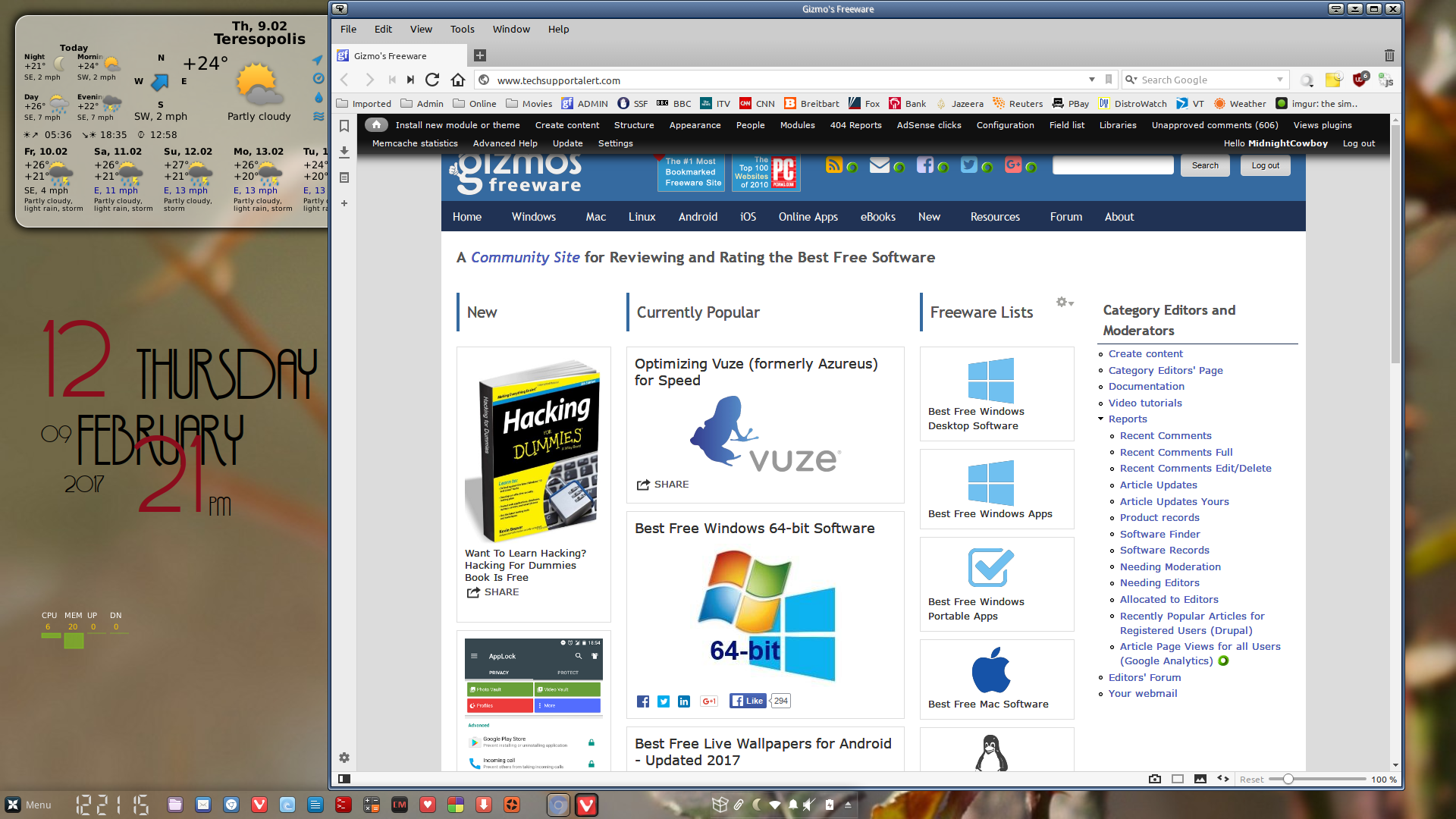Open the taskbar Menu button

click(x=28, y=805)
